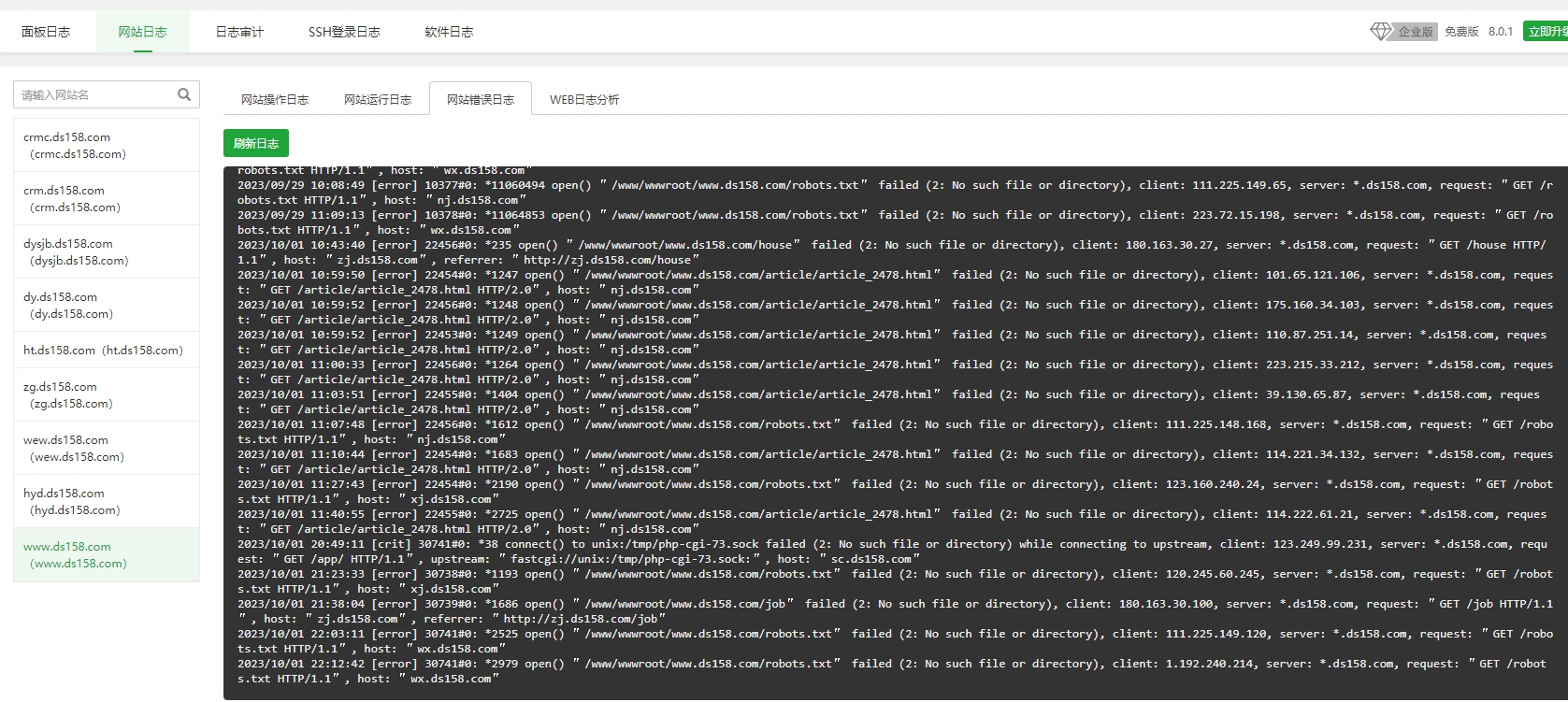Viewport: 1568px width, 702px height.
Task: Click the log entry at 2023/10/01 11:07:48
Action: 895,432
